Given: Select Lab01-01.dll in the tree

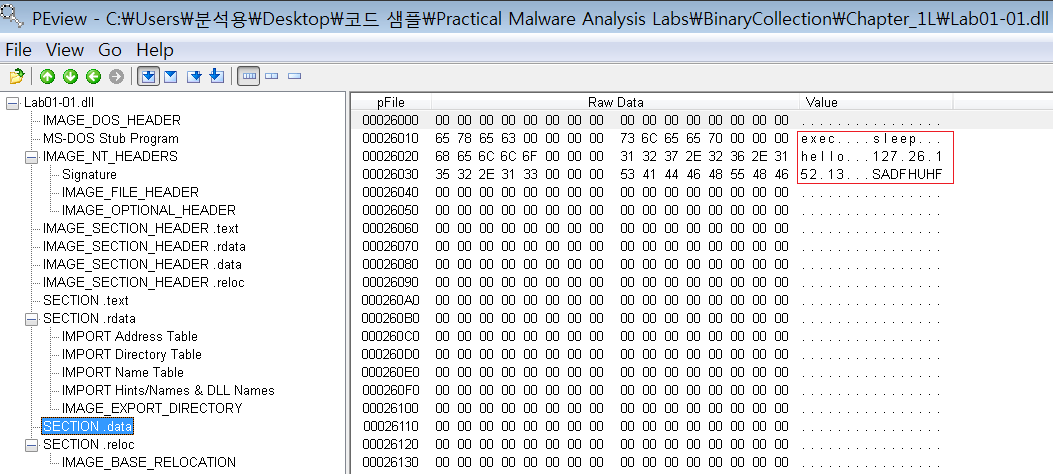Looking at the screenshot, I should pos(58,103).
